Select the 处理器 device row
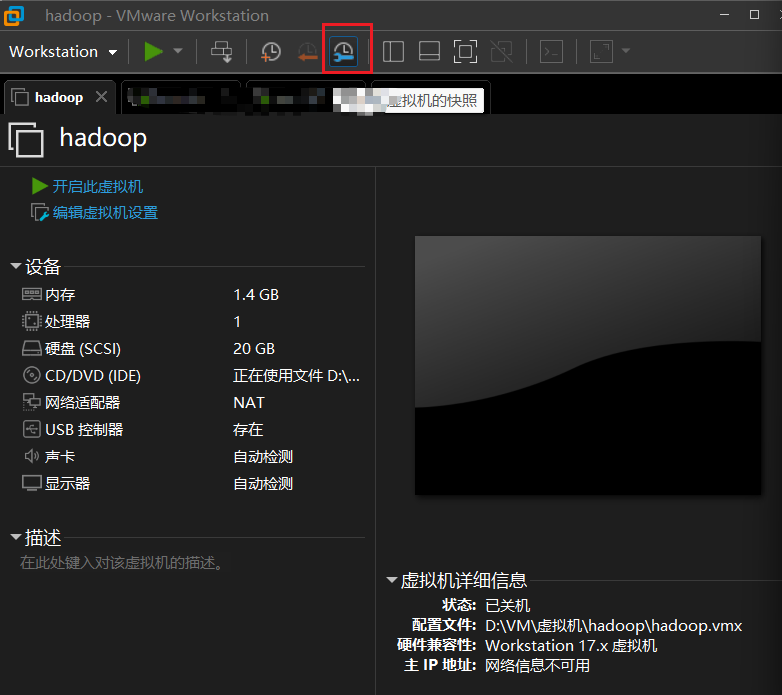The image size is (782, 695). pos(192,322)
